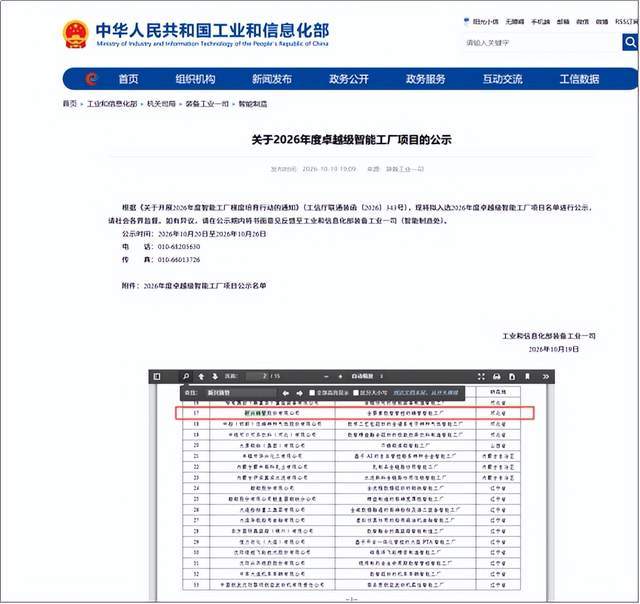Click row number 20 in PDF table
640x604 pixels.
pos(196,445)
